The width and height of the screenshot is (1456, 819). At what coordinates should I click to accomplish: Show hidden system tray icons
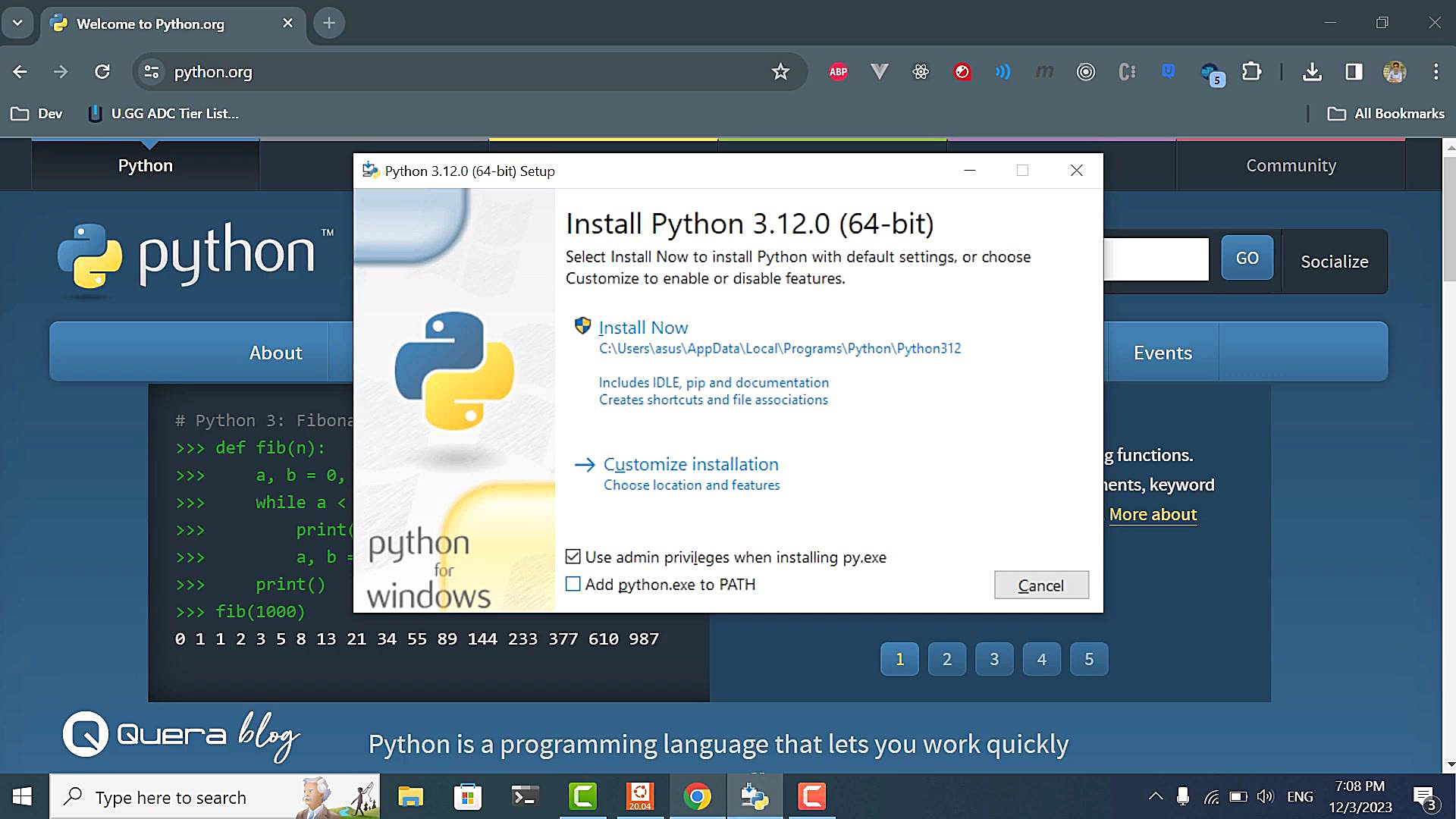pyautogui.click(x=1155, y=797)
